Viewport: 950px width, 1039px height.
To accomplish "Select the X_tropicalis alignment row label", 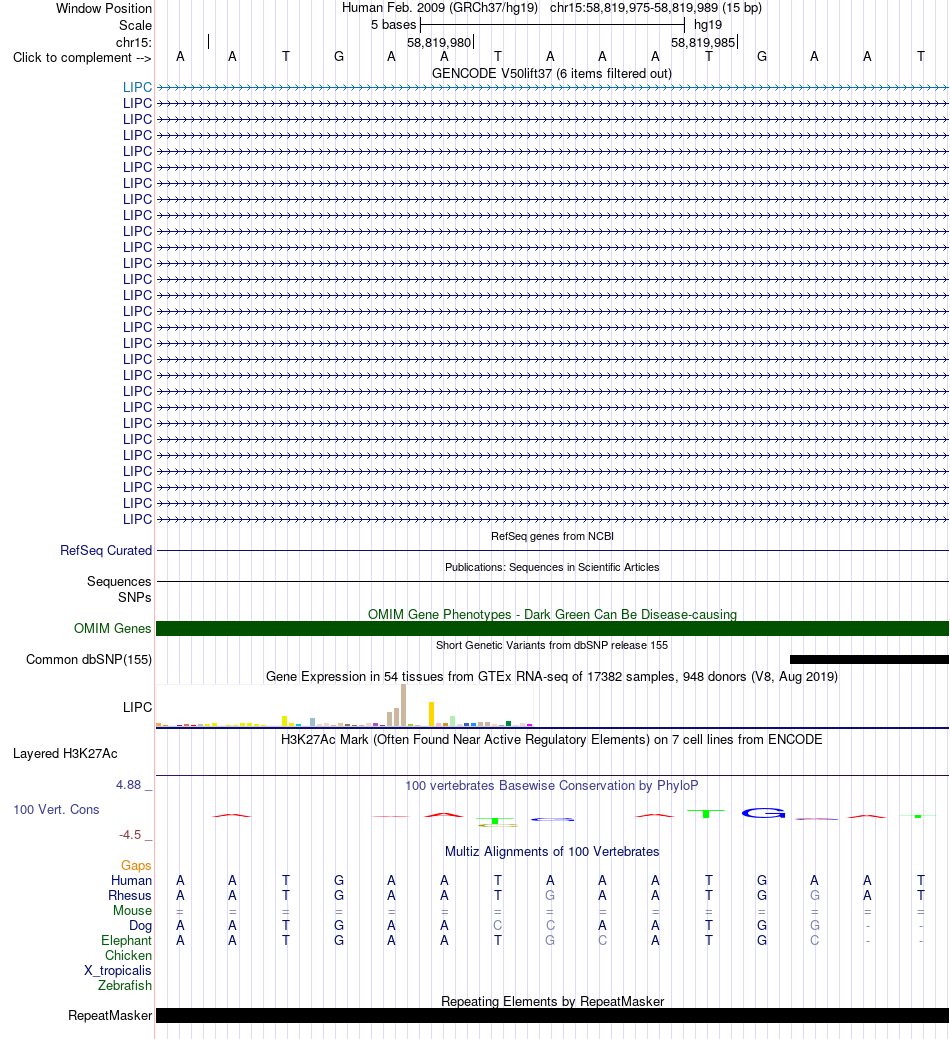I will [x=118, y=971].
